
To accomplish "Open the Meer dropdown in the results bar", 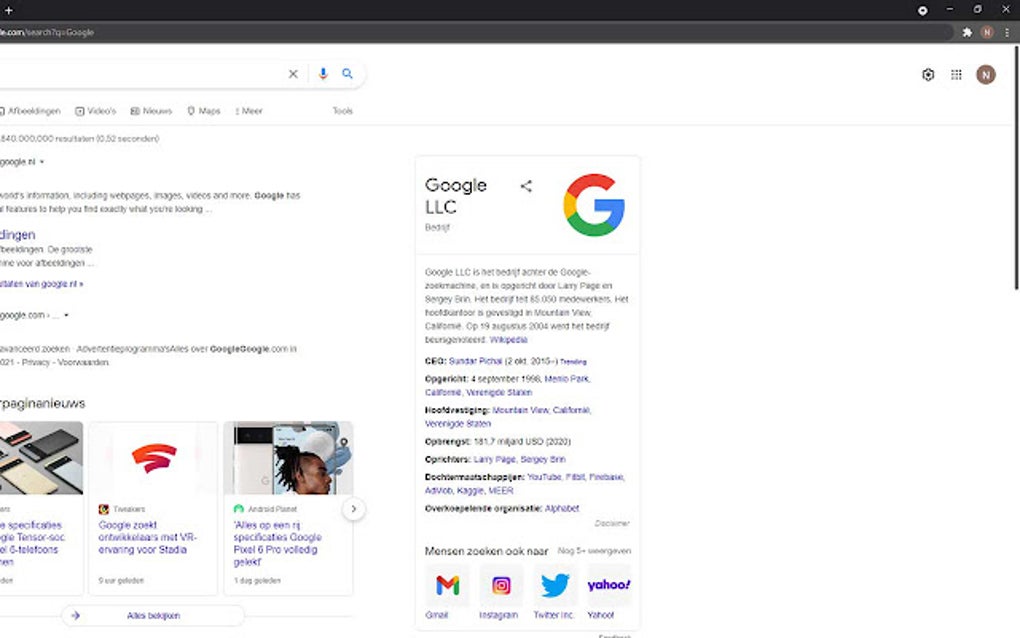I will (x=246, y=111).
